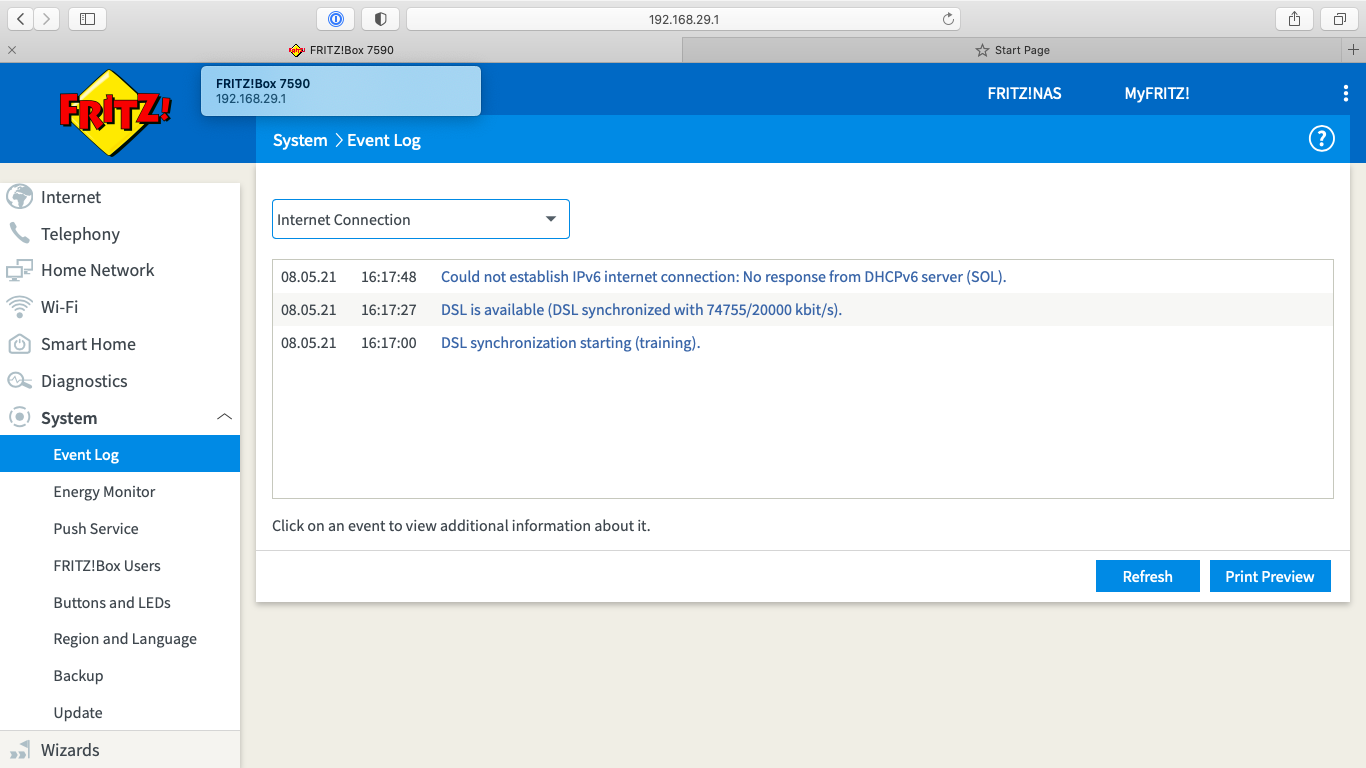Switch to the Start Page tab
This screenshot has width=1366, height=768.
pyautogui.click(x=1013, y=49)
